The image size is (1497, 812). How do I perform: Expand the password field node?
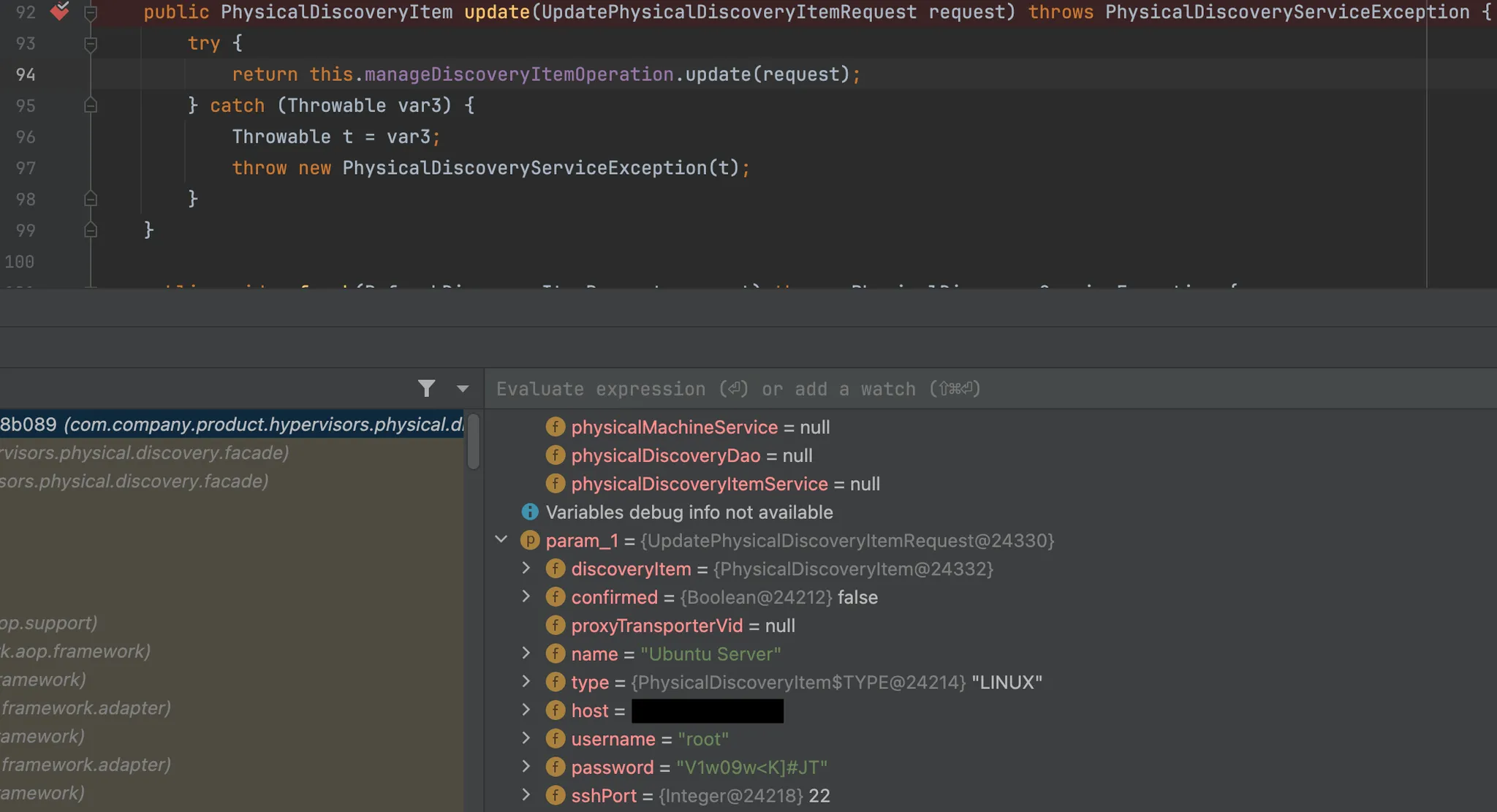pos(526,767)
